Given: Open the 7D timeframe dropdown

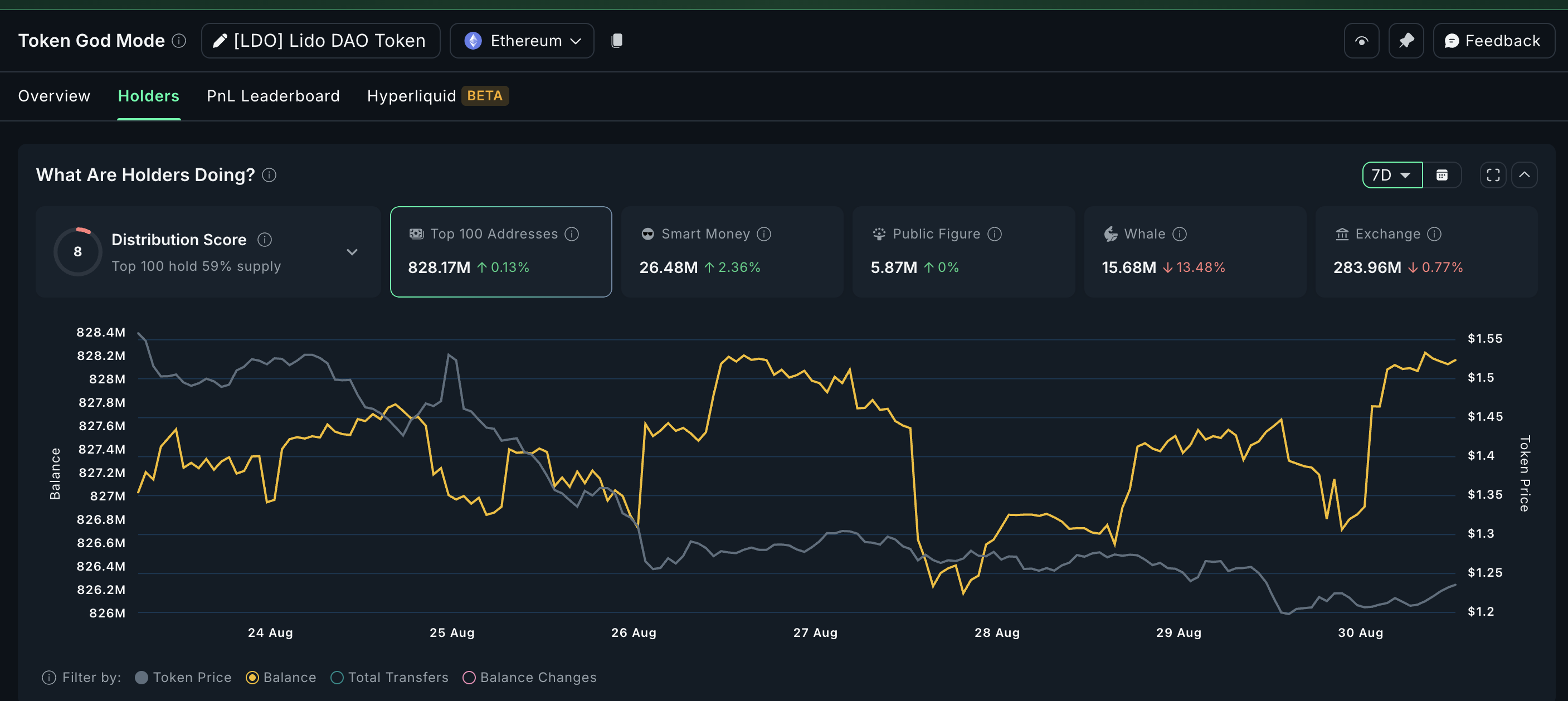Looking at the screenshot, I should pyautogui.click(x=1391, y=175).
